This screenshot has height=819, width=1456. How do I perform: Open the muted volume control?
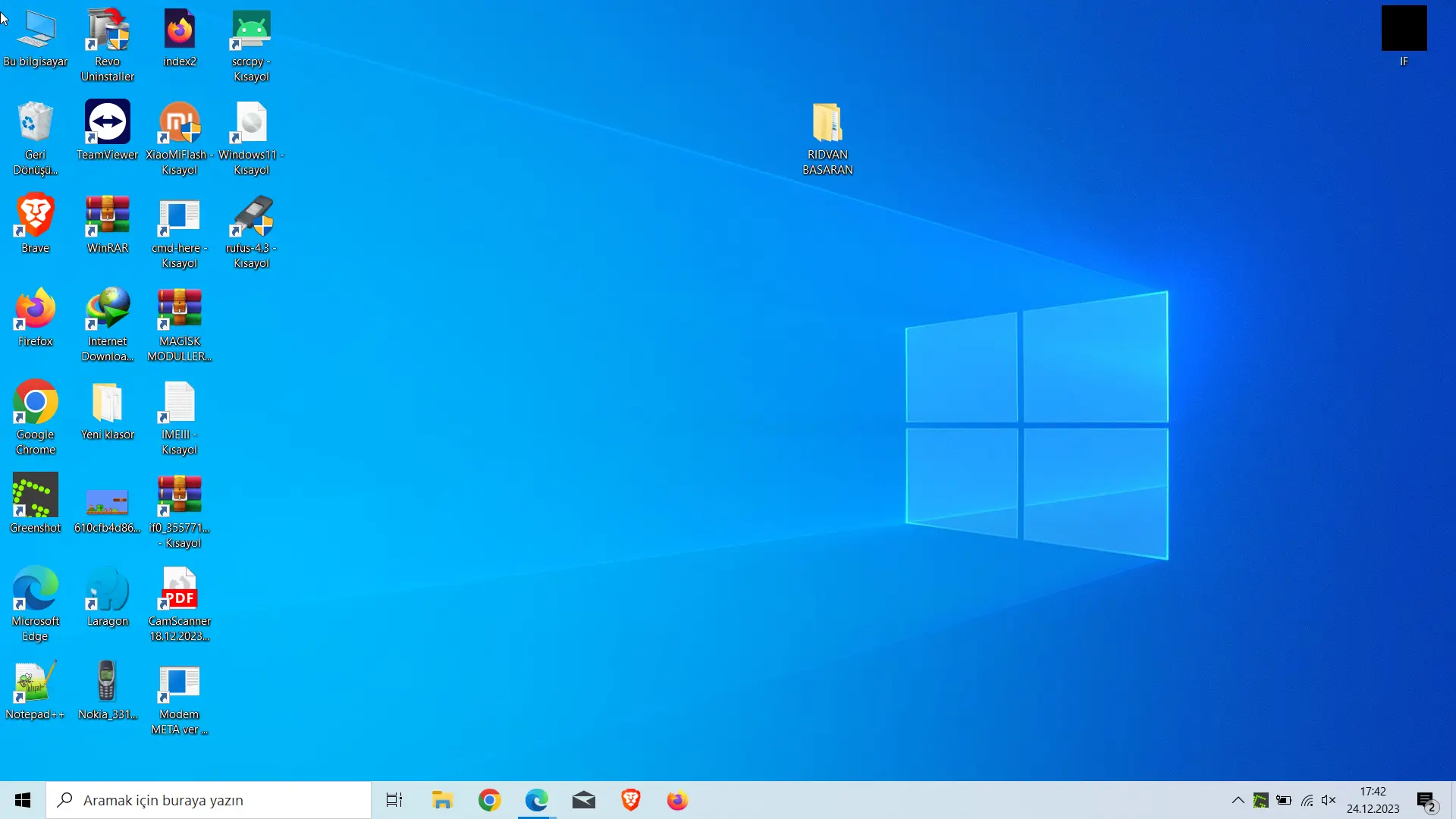click(x=1329, y=800)
